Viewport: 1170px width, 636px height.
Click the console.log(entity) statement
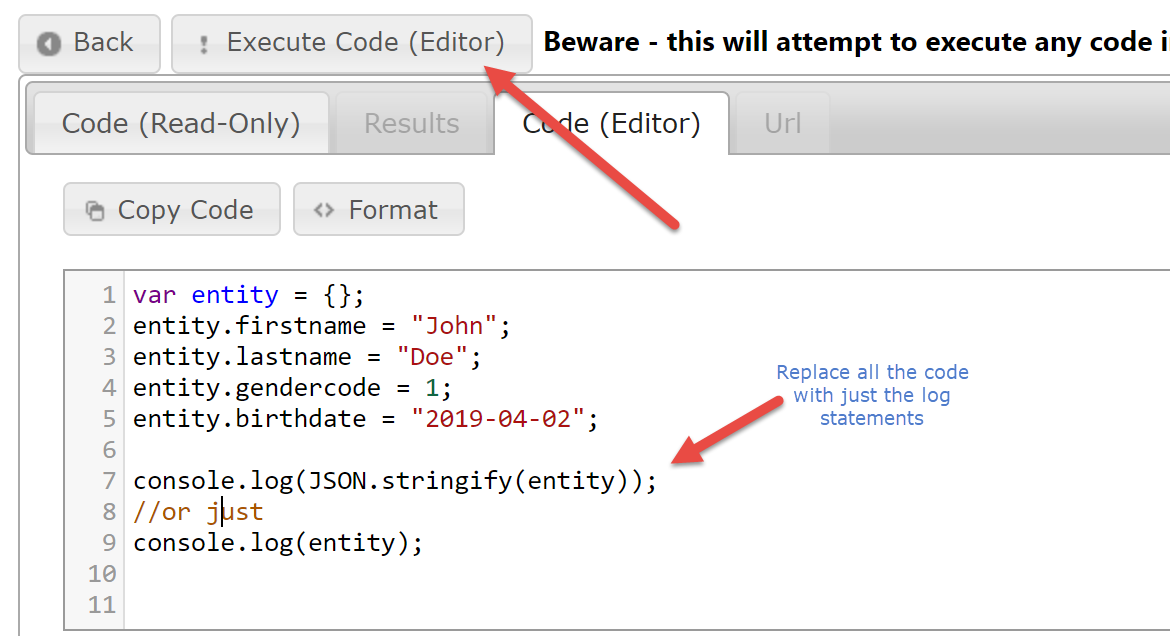coord(278,543)
